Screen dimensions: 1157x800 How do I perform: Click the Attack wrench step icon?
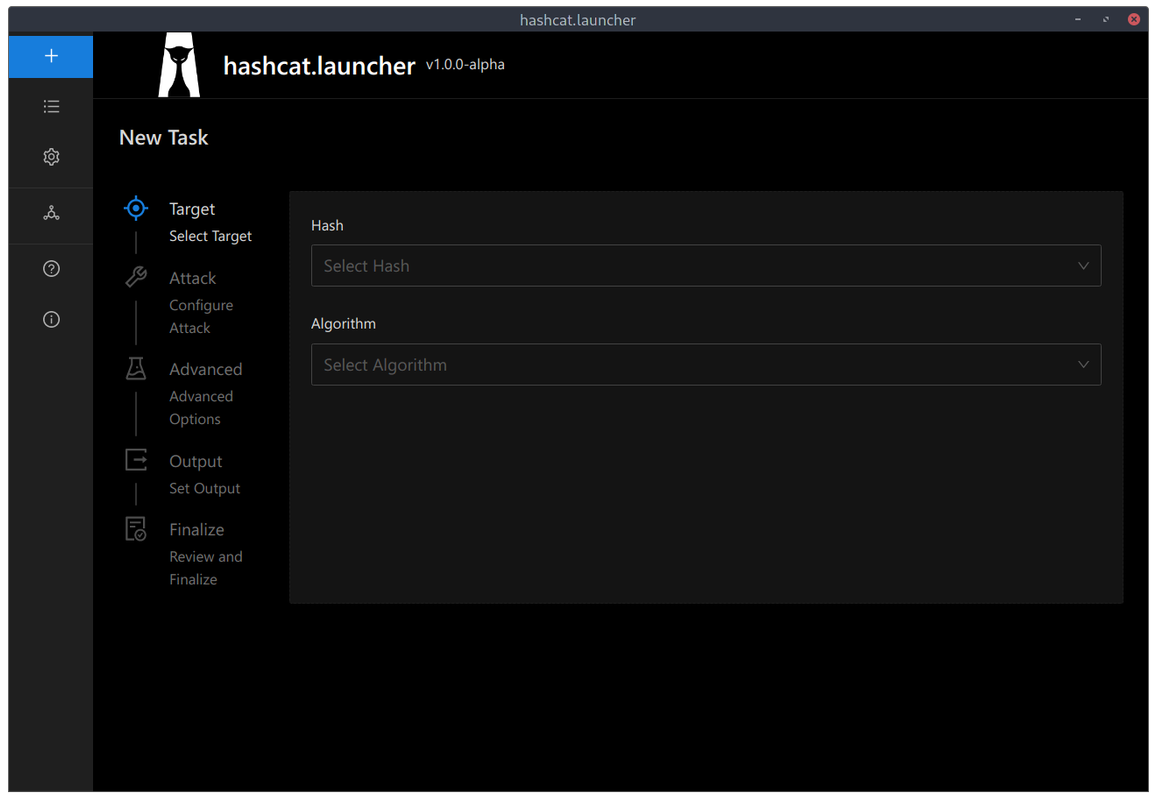coord(136,277)
